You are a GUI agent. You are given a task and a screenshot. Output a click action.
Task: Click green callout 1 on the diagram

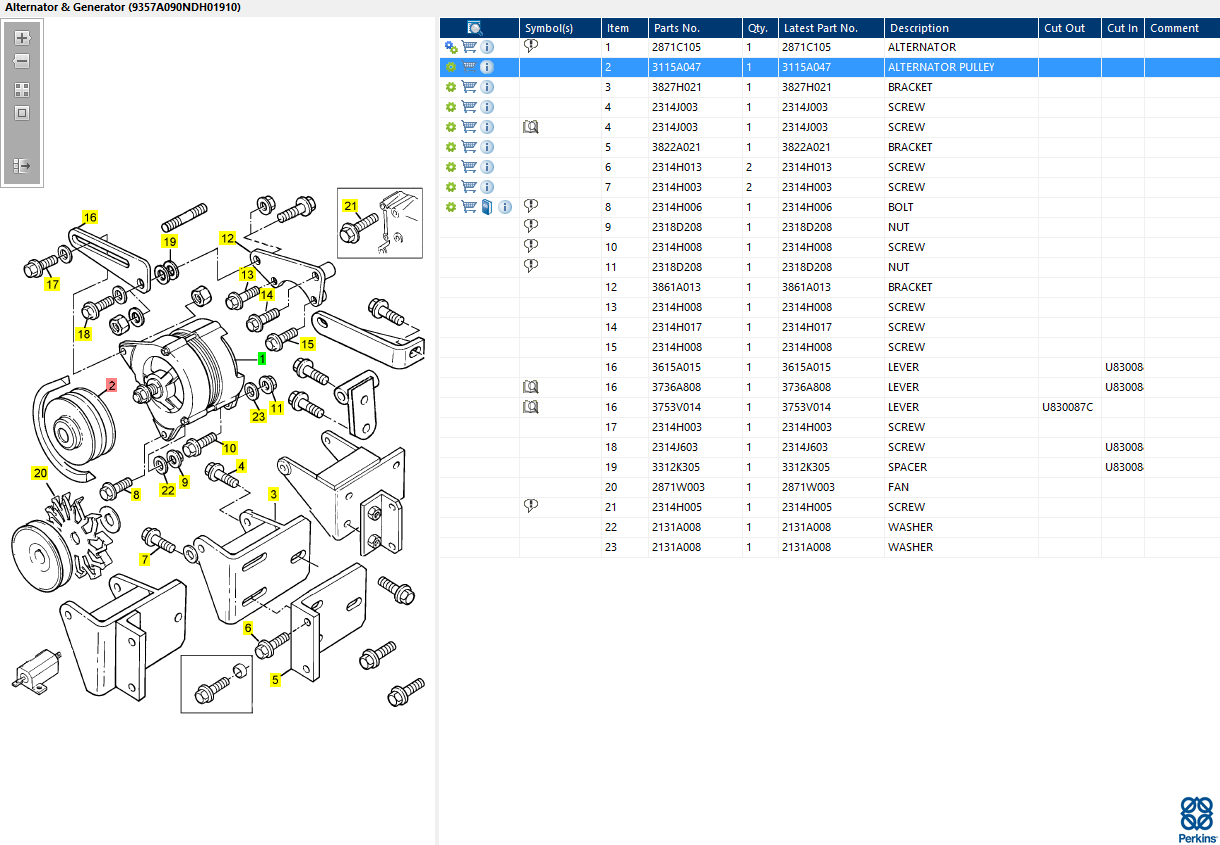(x=262, y=357)
